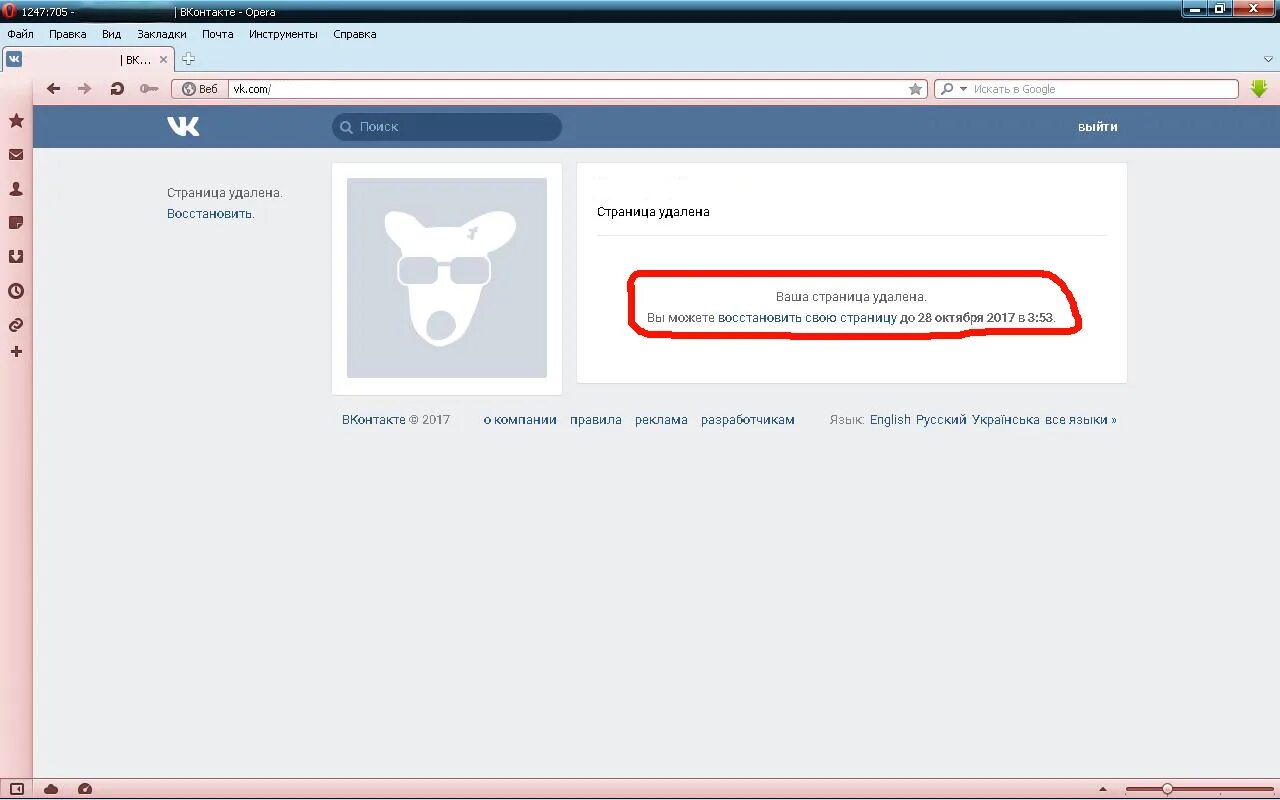Screen dimensions: 1280x800
Task: Click Восстановить link in left column
Action: (x=211, y=214)
